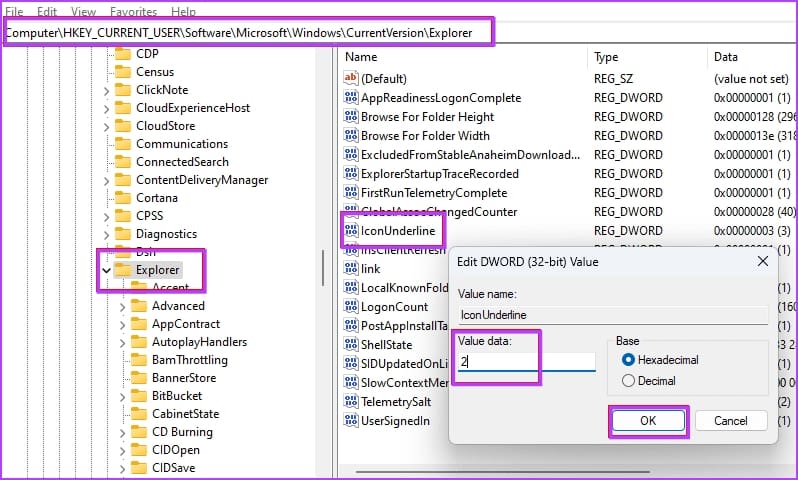Click the BannerStore folder icon

pos(139,378)
